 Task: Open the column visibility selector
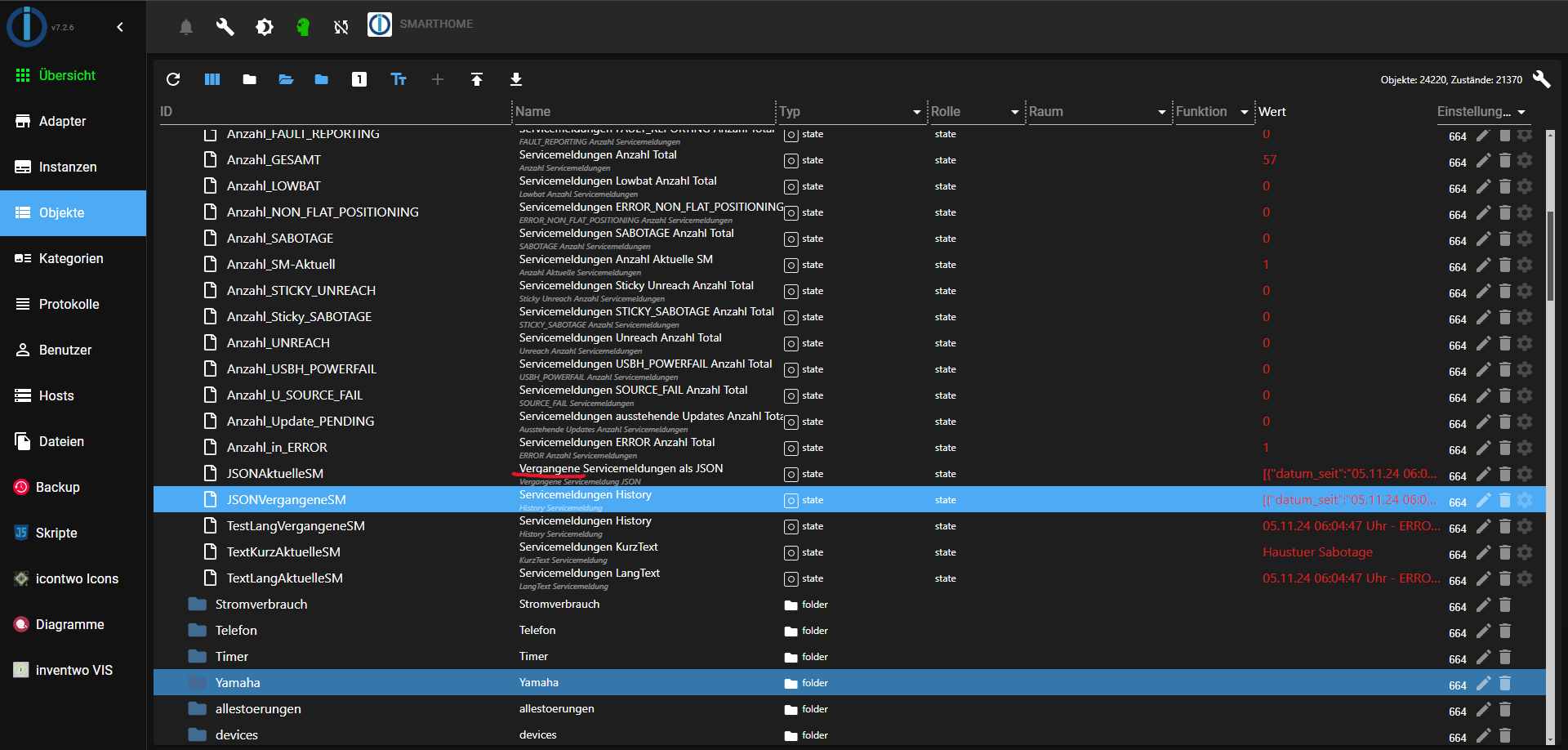[212, 79]
